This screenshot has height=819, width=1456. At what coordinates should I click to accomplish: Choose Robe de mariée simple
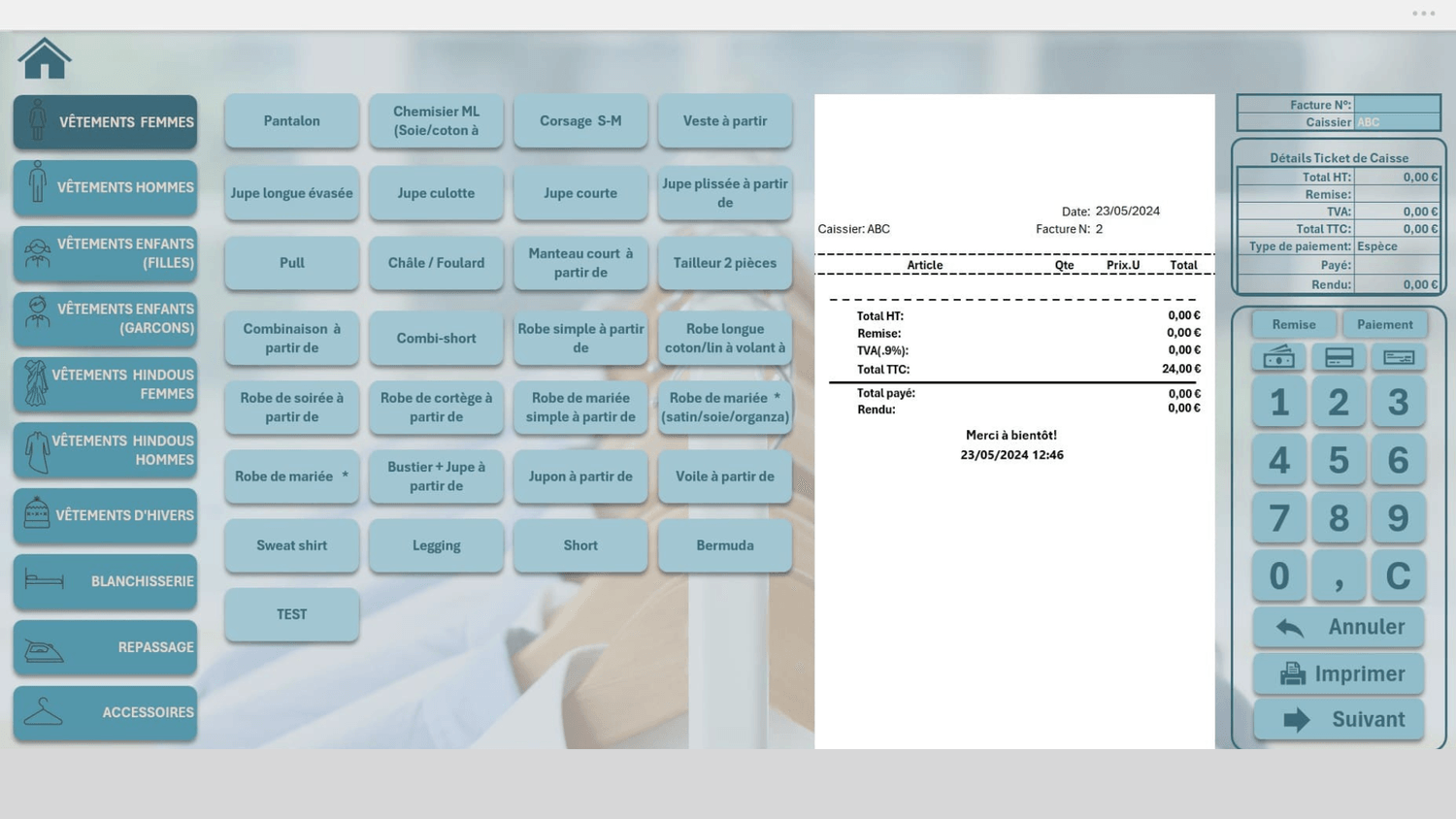coord(580,408)
